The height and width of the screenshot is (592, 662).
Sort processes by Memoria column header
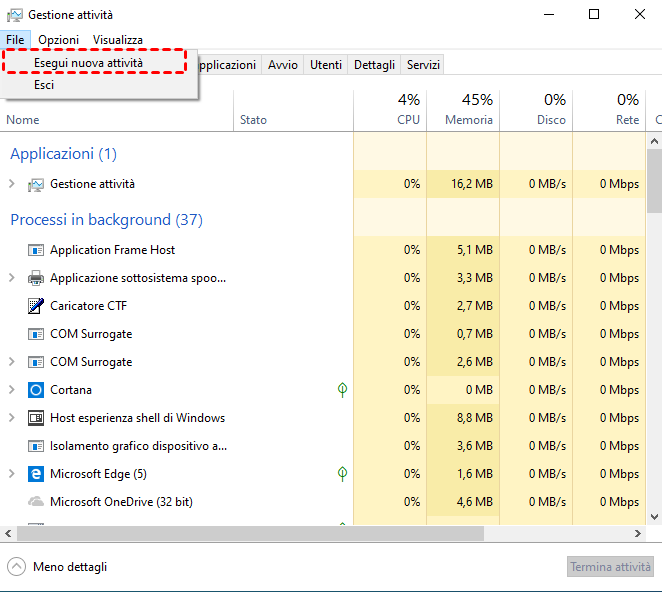463,110
